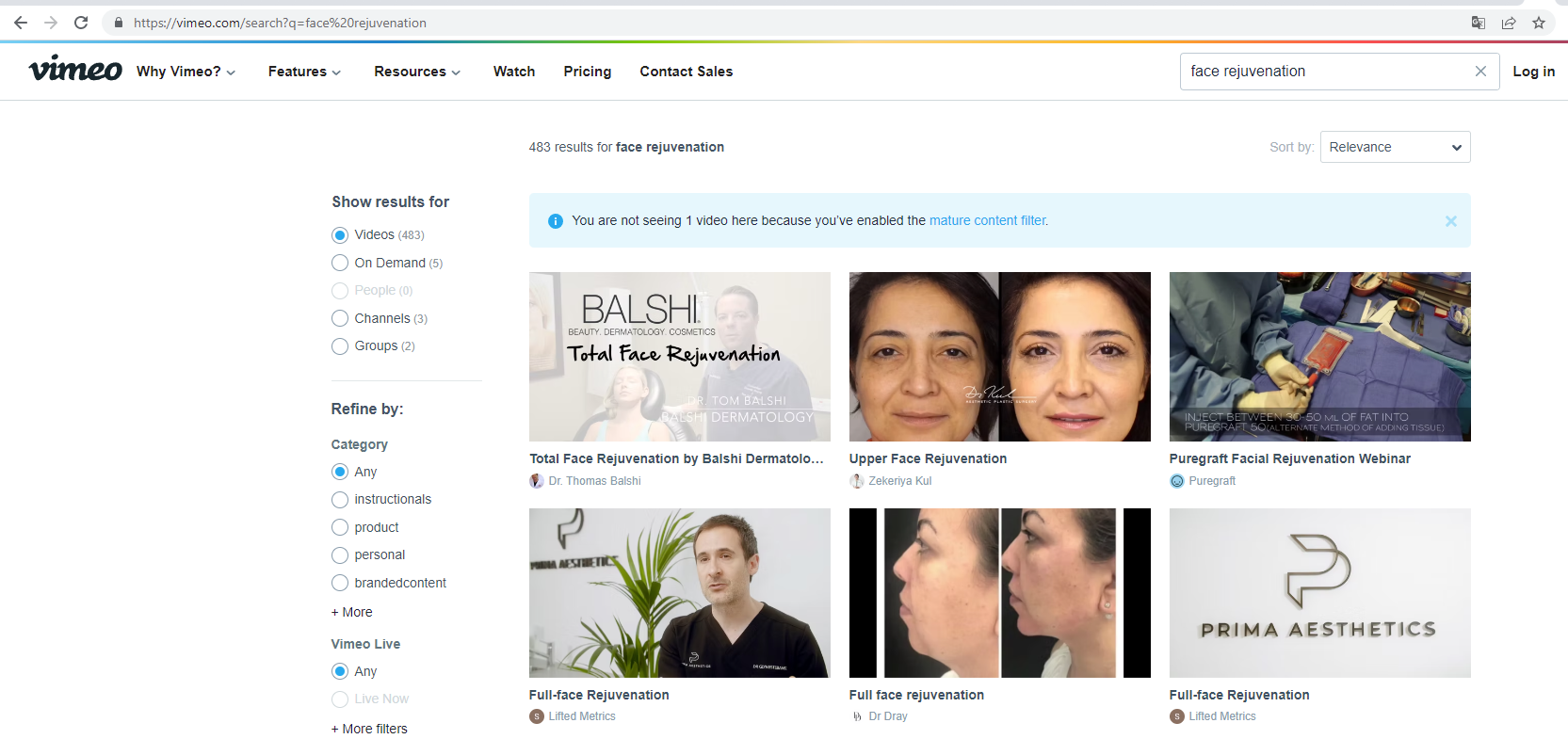Click the Dr Dray uploader name
The height and width of the screenshot is (739, 1568).
coord(888,716)
